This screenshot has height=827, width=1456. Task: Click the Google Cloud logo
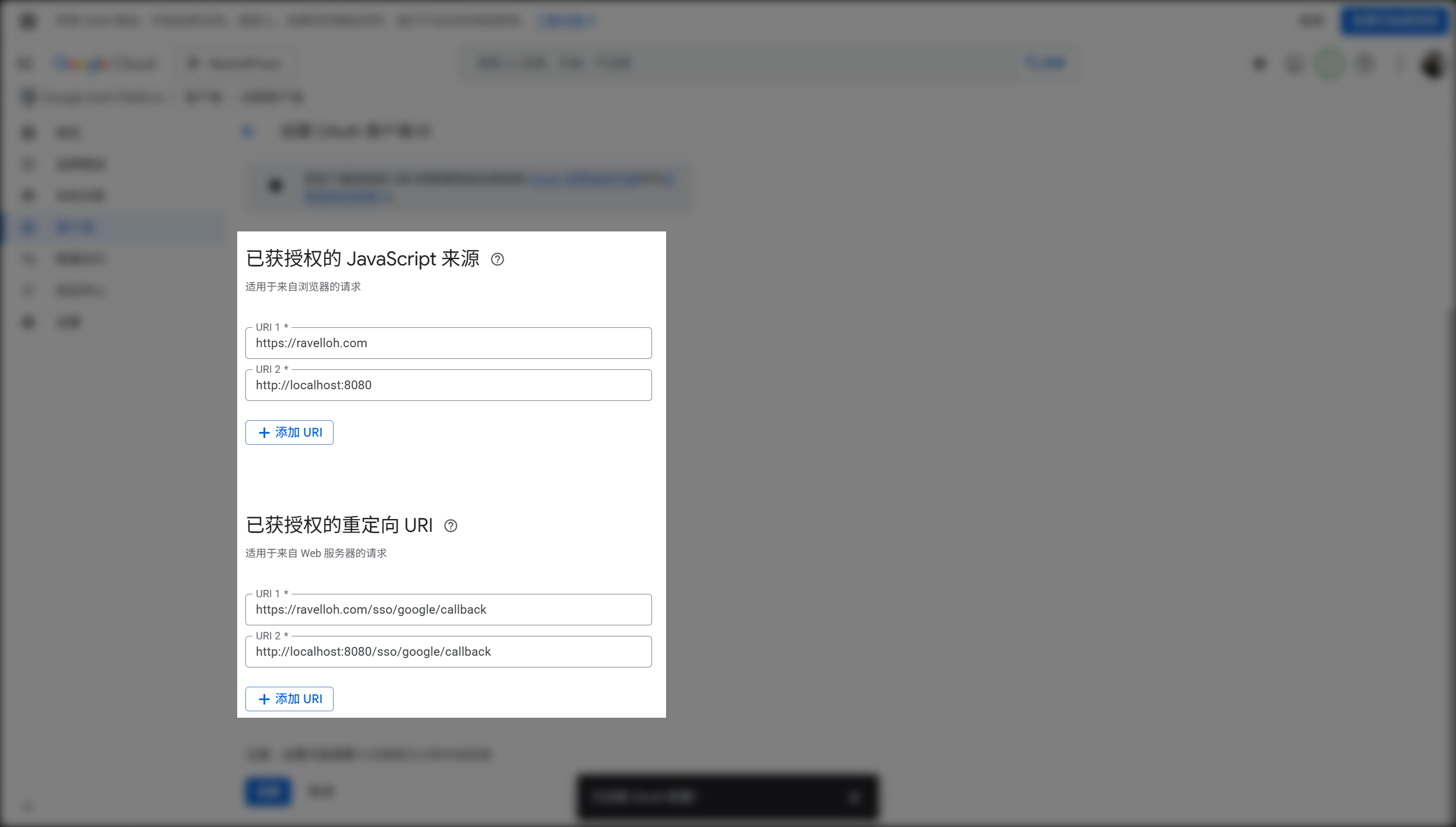pos(105,63)
